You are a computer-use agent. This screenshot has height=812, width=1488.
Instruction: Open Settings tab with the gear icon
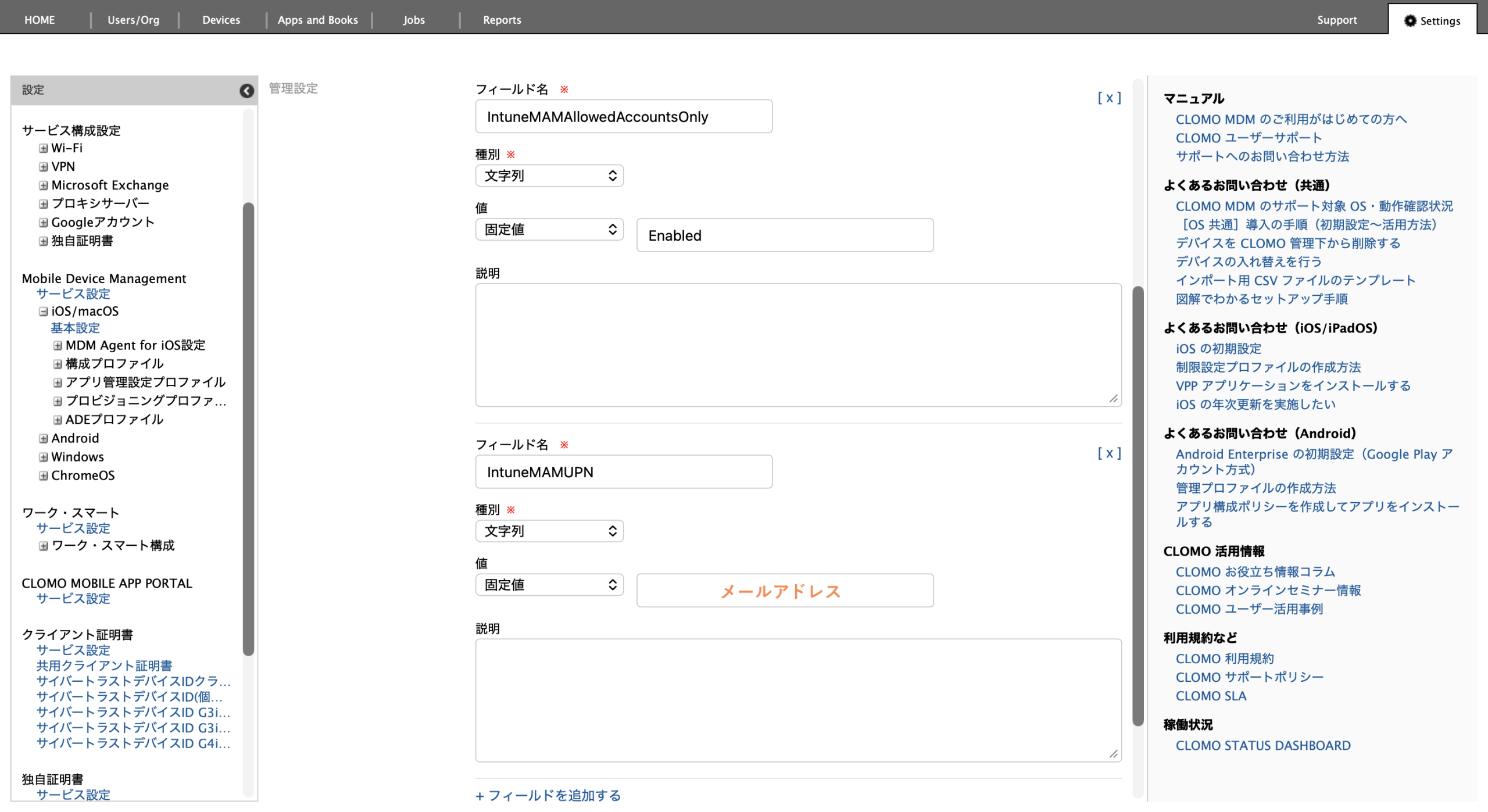click(1432, 20)
